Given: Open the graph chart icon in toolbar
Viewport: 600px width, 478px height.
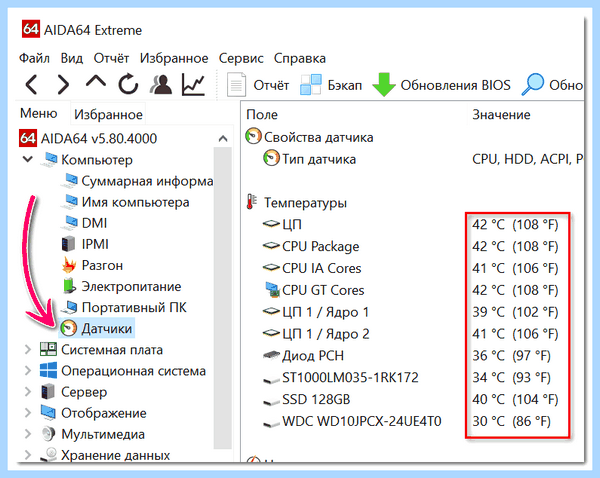Looking at the screenshot, I should [194, 85].
